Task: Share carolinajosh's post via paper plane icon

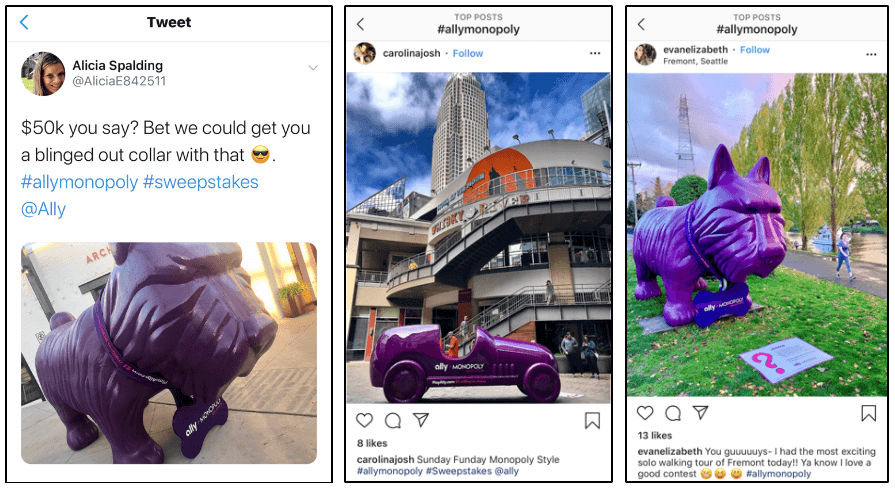Action: click(421, 420)
